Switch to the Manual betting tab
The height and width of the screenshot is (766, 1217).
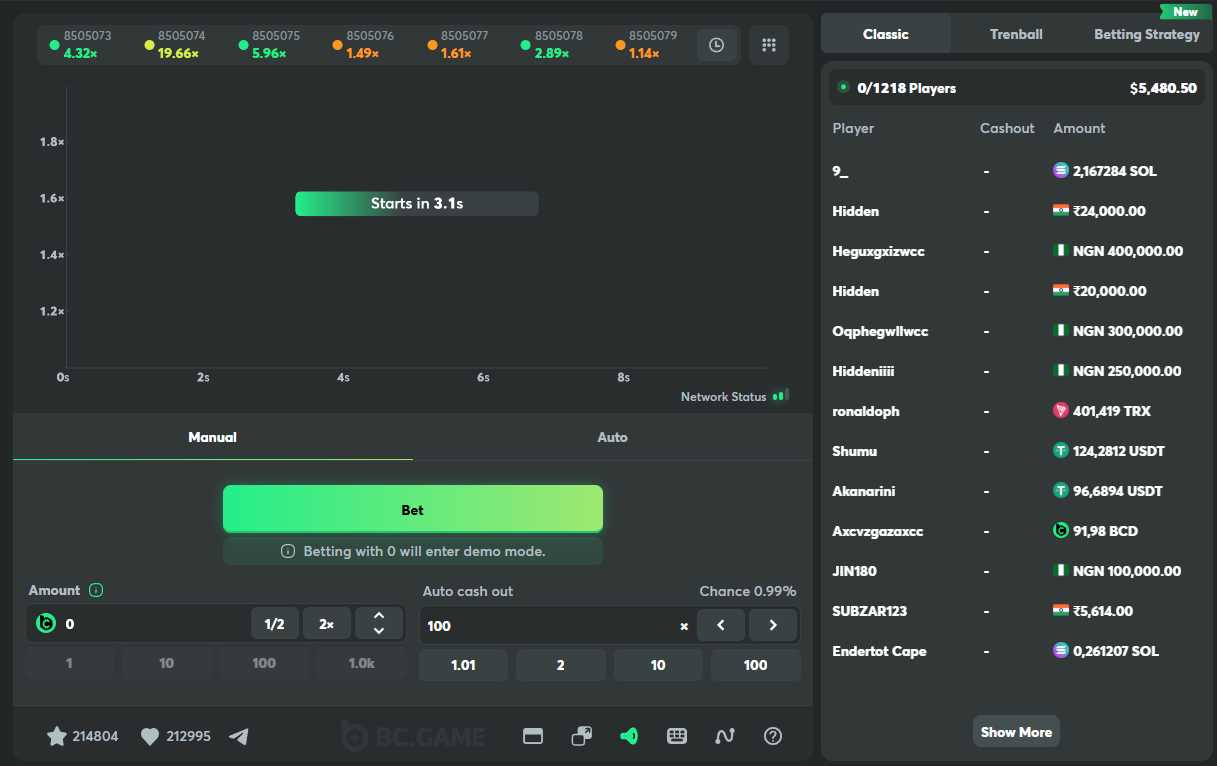(213, 437)
